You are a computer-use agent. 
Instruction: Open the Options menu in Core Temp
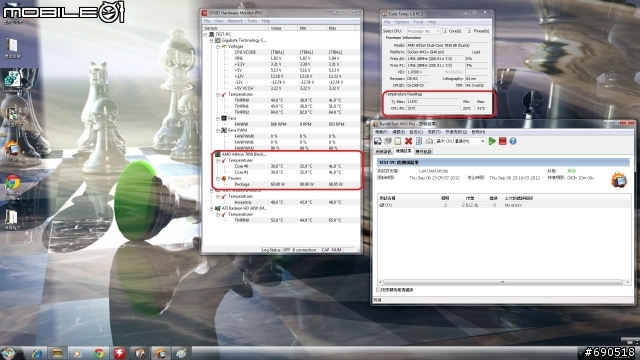coord(402,22)
